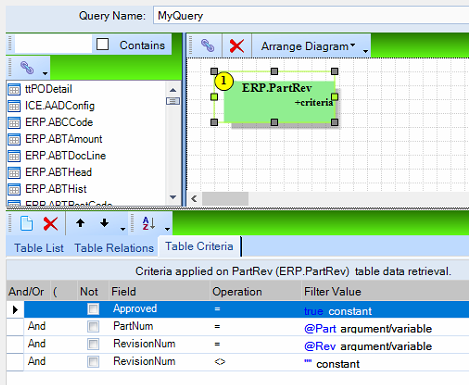
Task: Click the diagram horizontal scrollbar thumb
Action: [225, 199]
